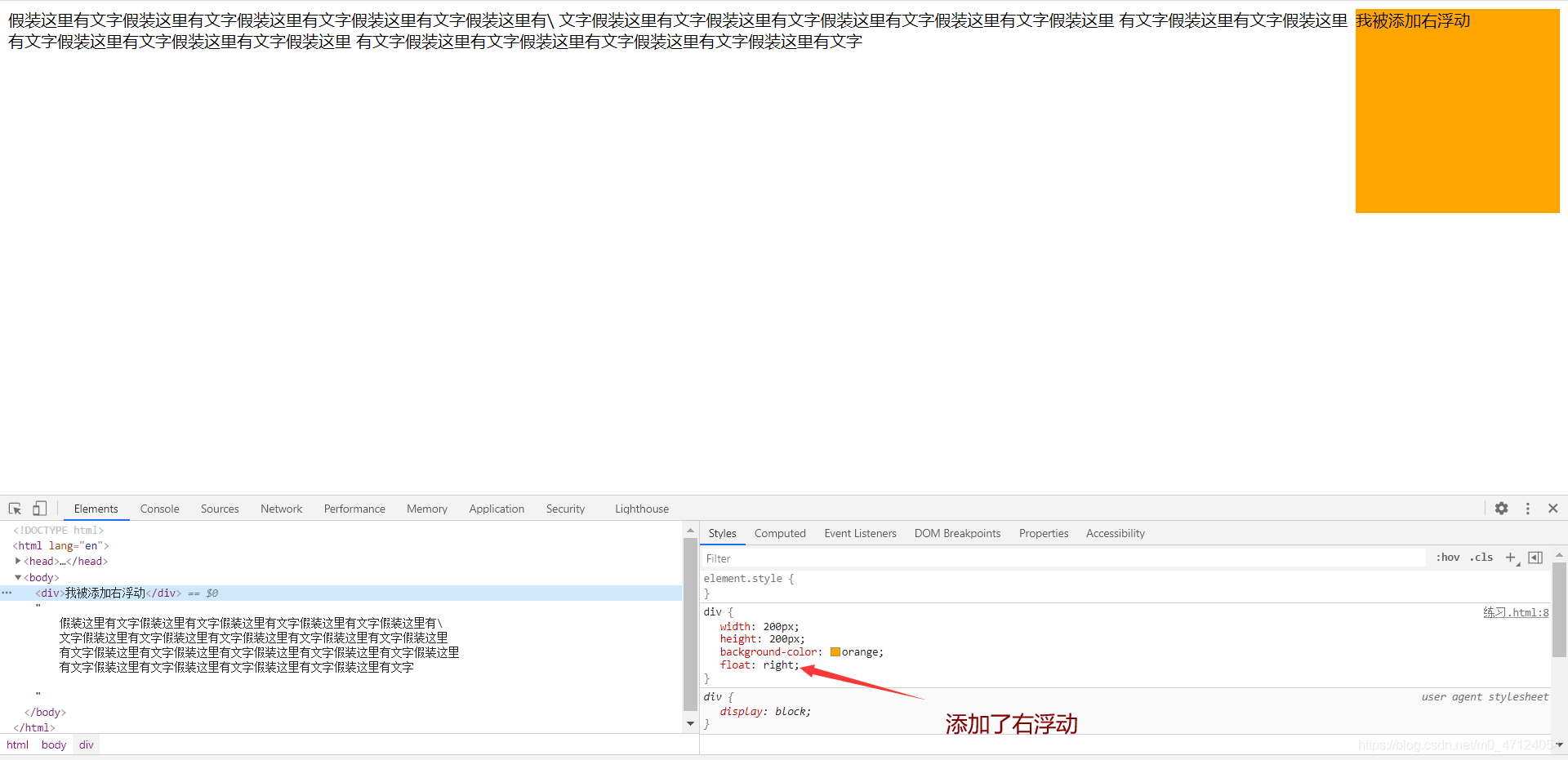Toggle the computed styles sidebar icon
This screenshot has width=1568, height=760.
(1535, 558)
